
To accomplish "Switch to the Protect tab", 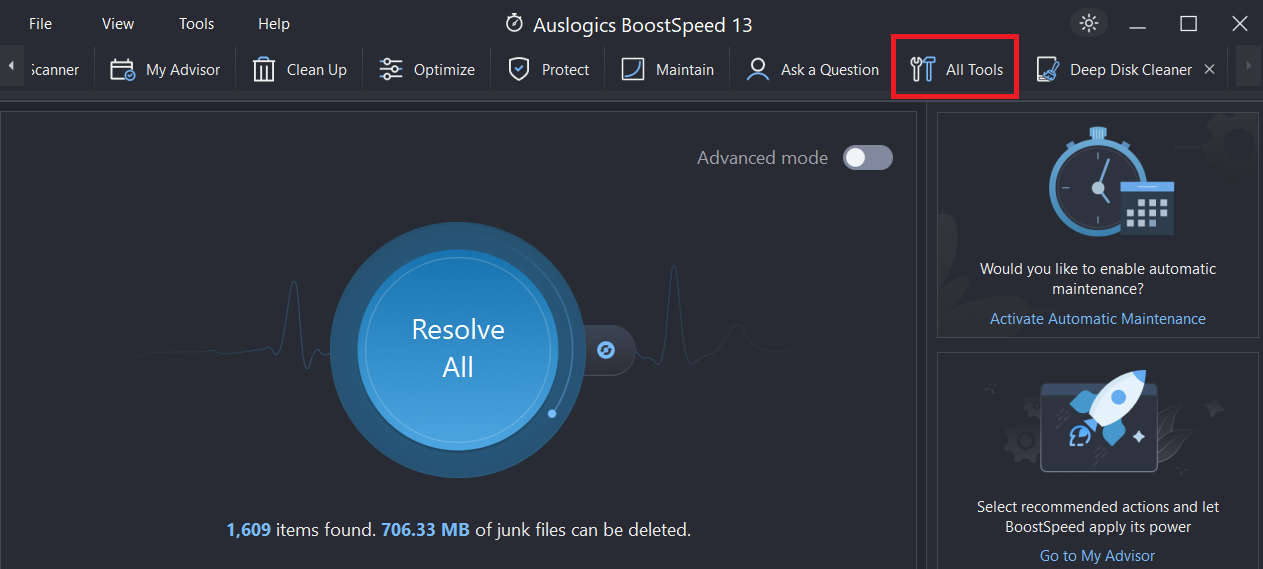I will (x=548, y=69).
